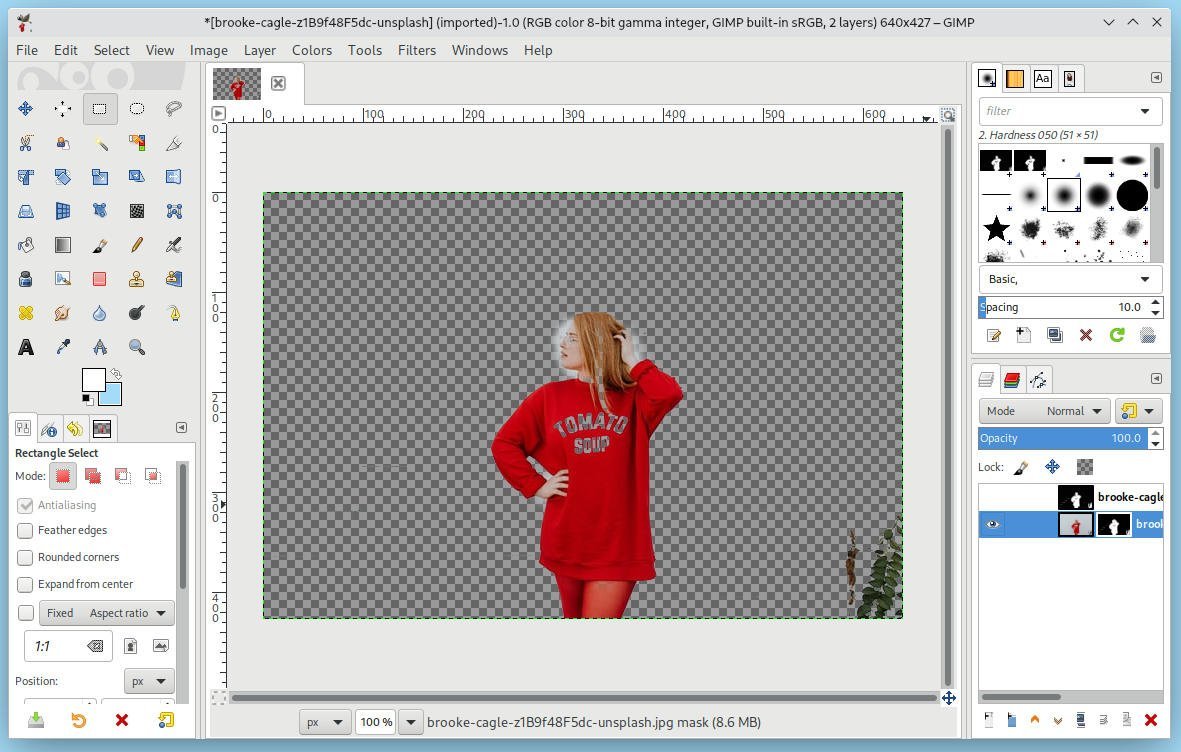Viewport: 1181px width, 752px height.
Task: Switch to the Channels tab
Action: tap(1011, 379)
